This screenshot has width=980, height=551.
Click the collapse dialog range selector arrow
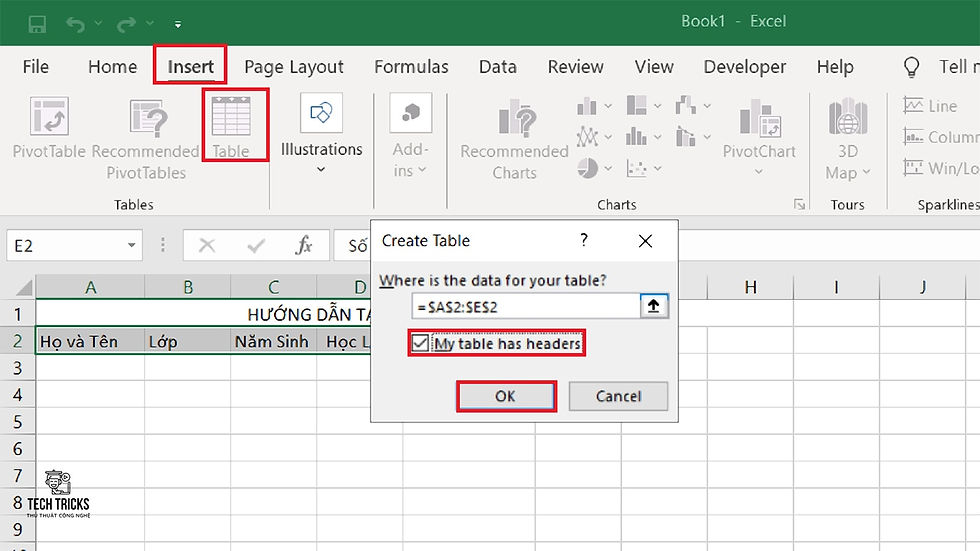tap(654, 306)
